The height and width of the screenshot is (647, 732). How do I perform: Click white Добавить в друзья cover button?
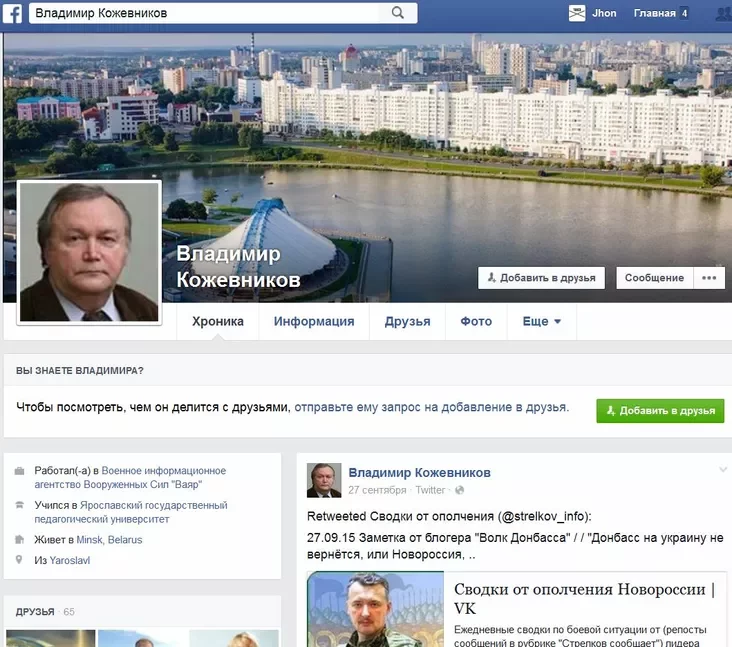point(541,278)
